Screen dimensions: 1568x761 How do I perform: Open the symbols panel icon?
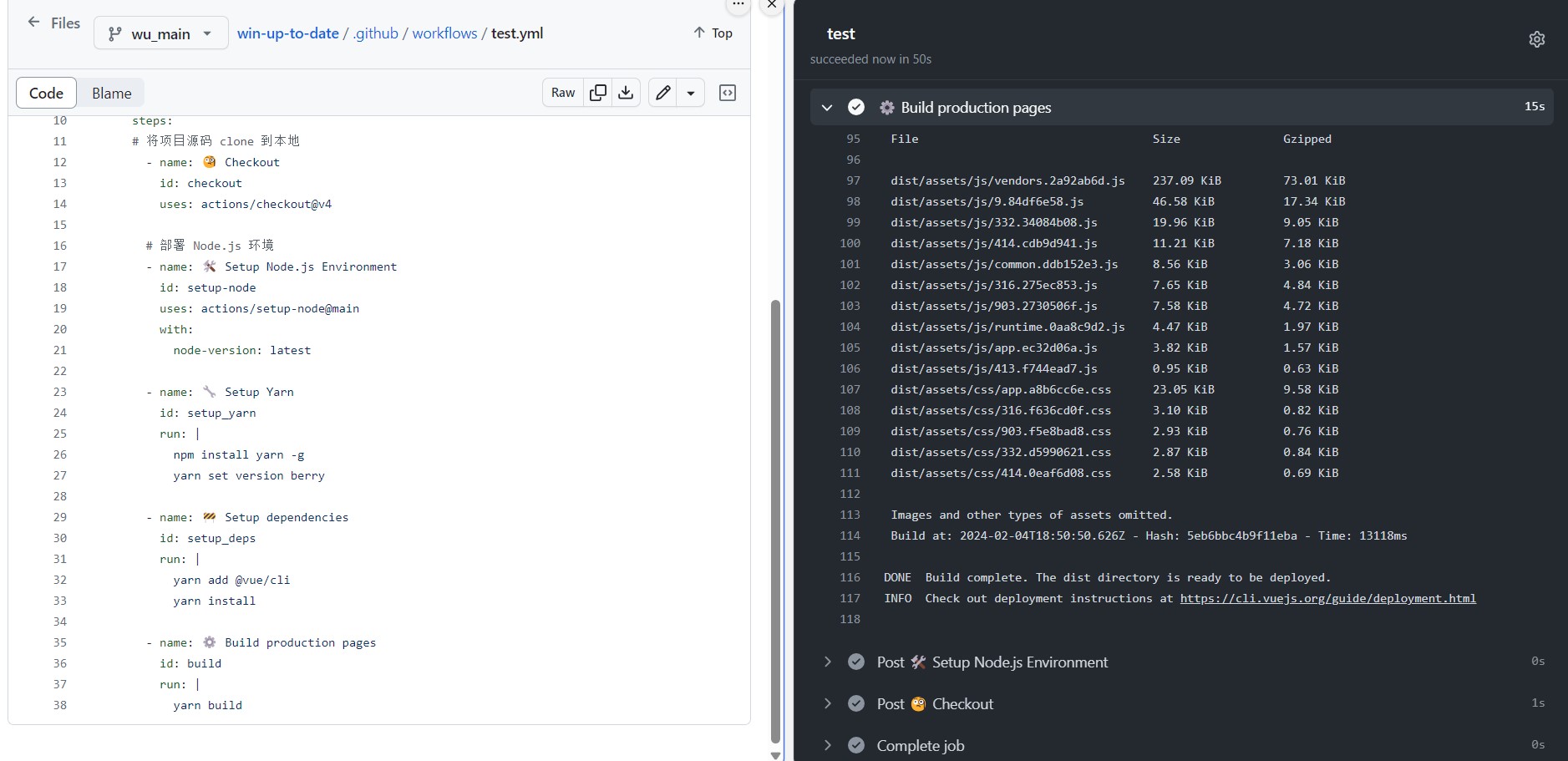(728, 93)
